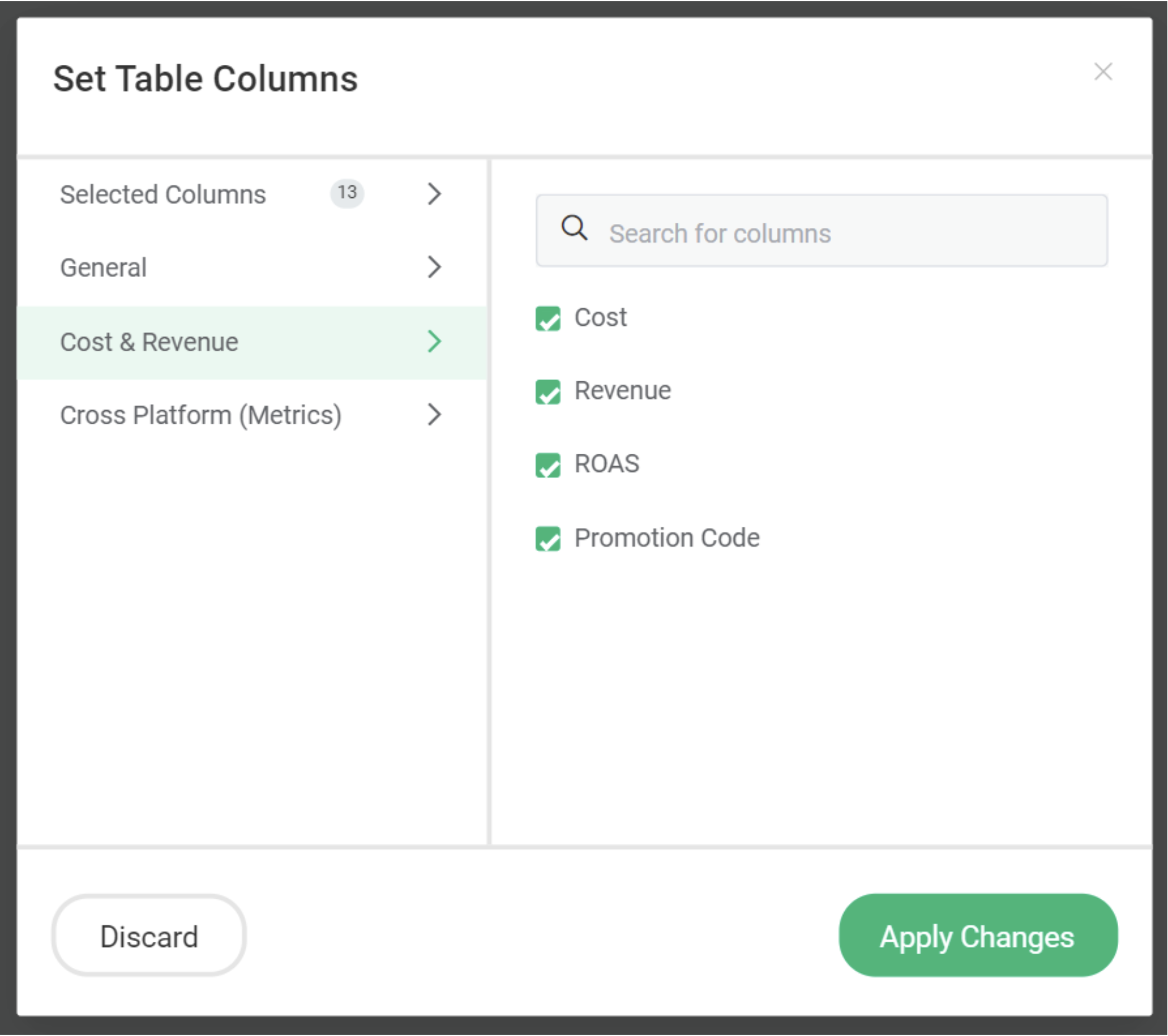Switch to the General category label
The height and width of the screenshot is (1036, 1168).
point(104,268)
